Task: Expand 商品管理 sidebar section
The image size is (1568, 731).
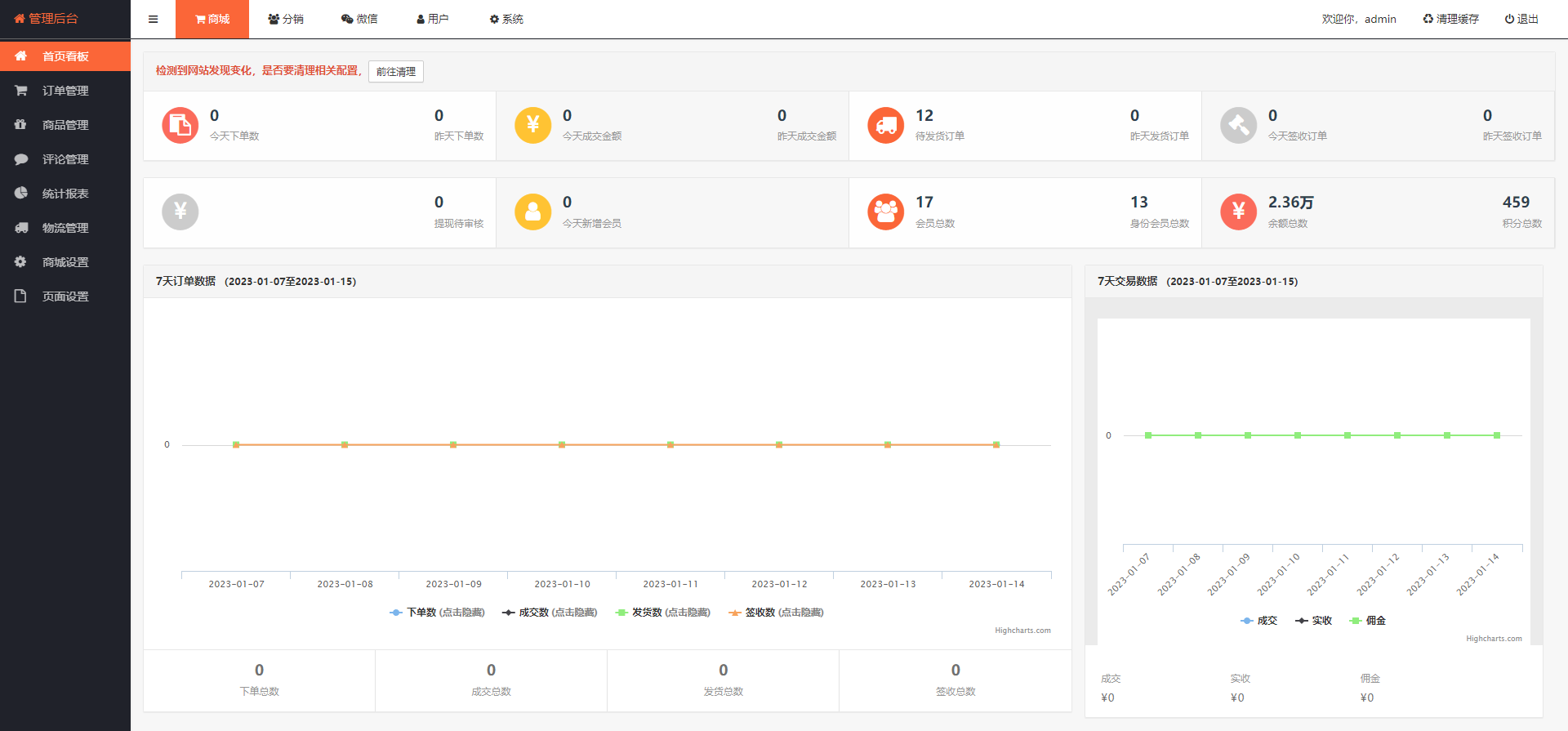Action: click(65, 125)
